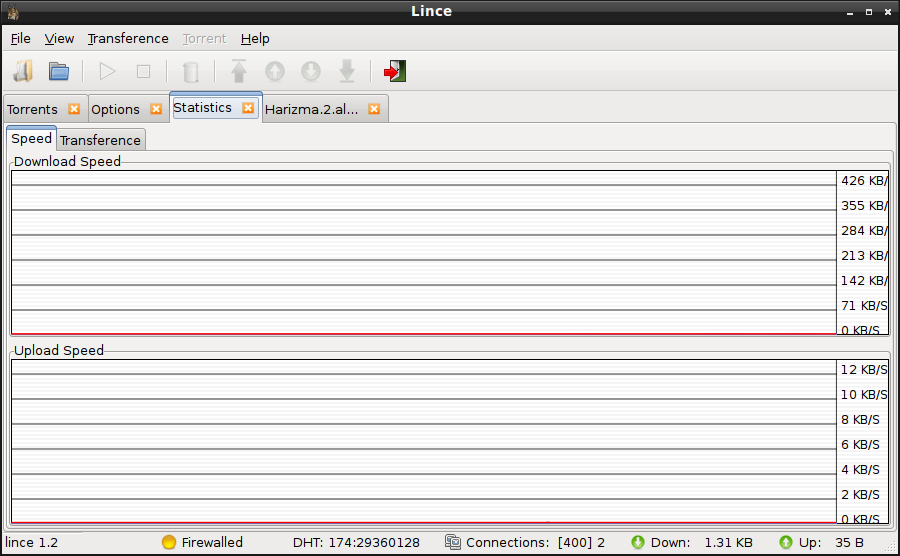This screenshot has width=900, height=556.
Task: Click the yellow Firewalled status icon
Action: tap(169, 542)
